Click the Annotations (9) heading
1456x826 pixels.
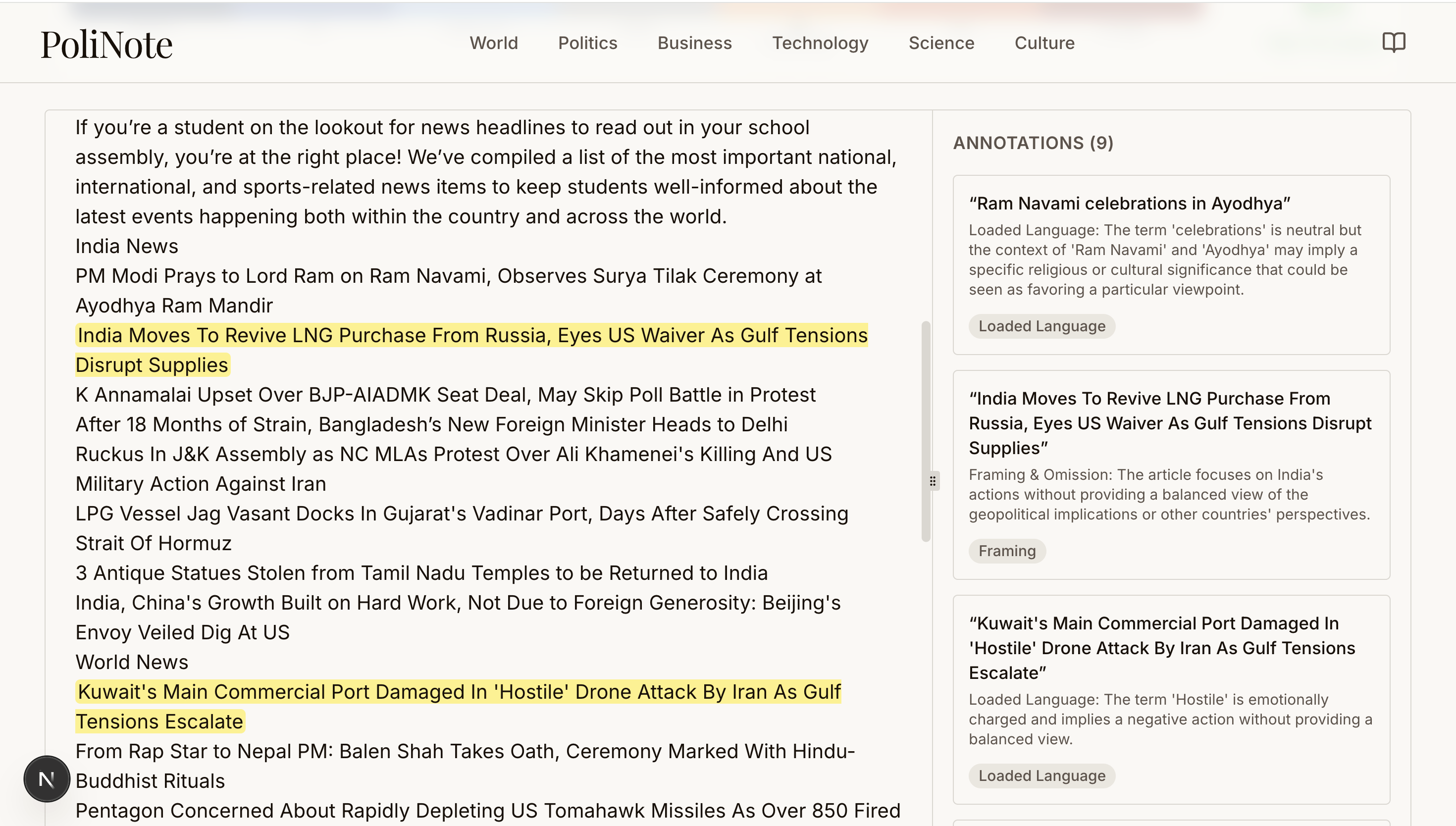[1033, 143]
